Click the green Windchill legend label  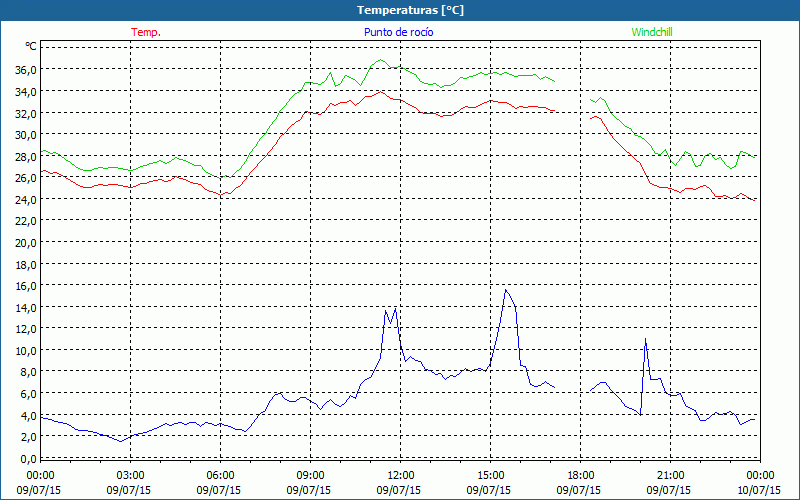coord(652,32)
